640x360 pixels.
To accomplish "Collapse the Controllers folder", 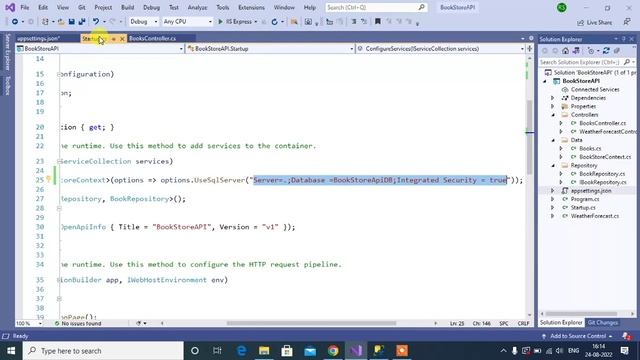I will [x=553, y=115].
